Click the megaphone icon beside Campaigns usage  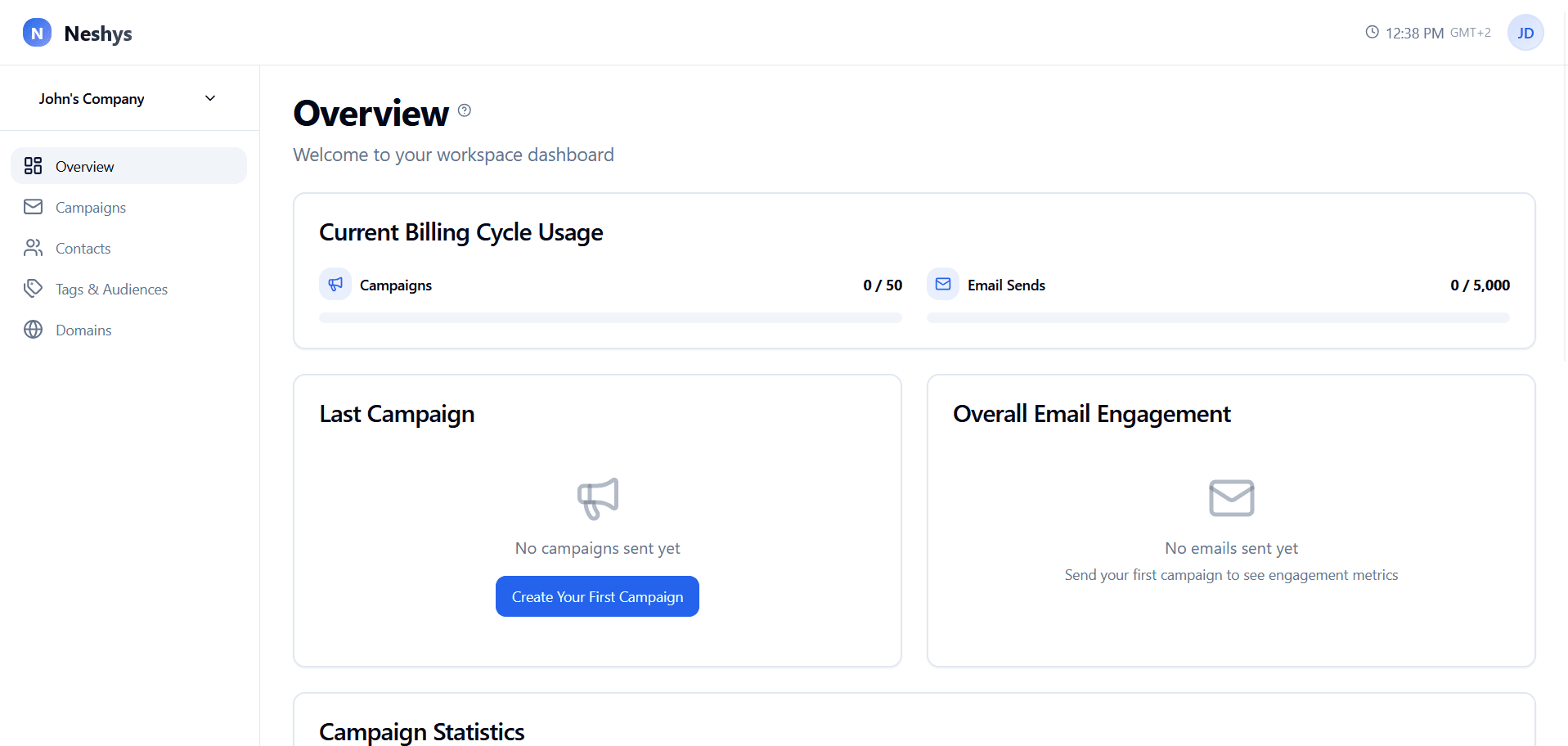(x=335, y=284)
